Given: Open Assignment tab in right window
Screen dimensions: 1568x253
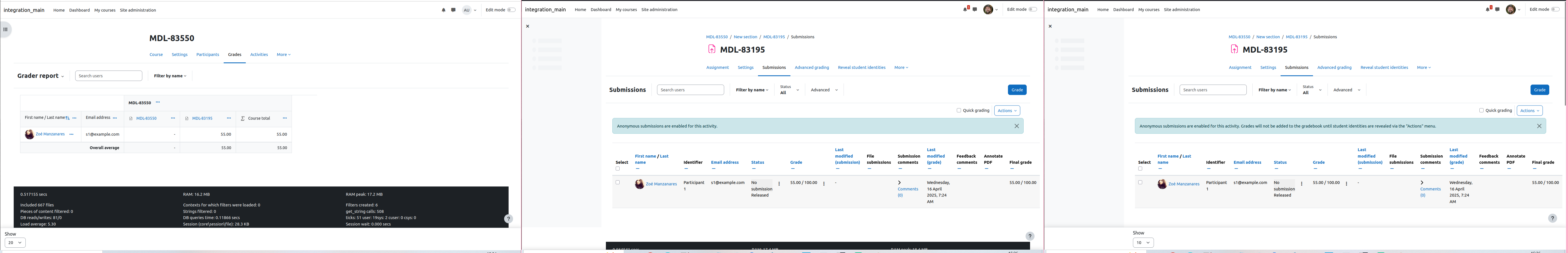Looking at the screenshot, I should tap(1240, 68).
